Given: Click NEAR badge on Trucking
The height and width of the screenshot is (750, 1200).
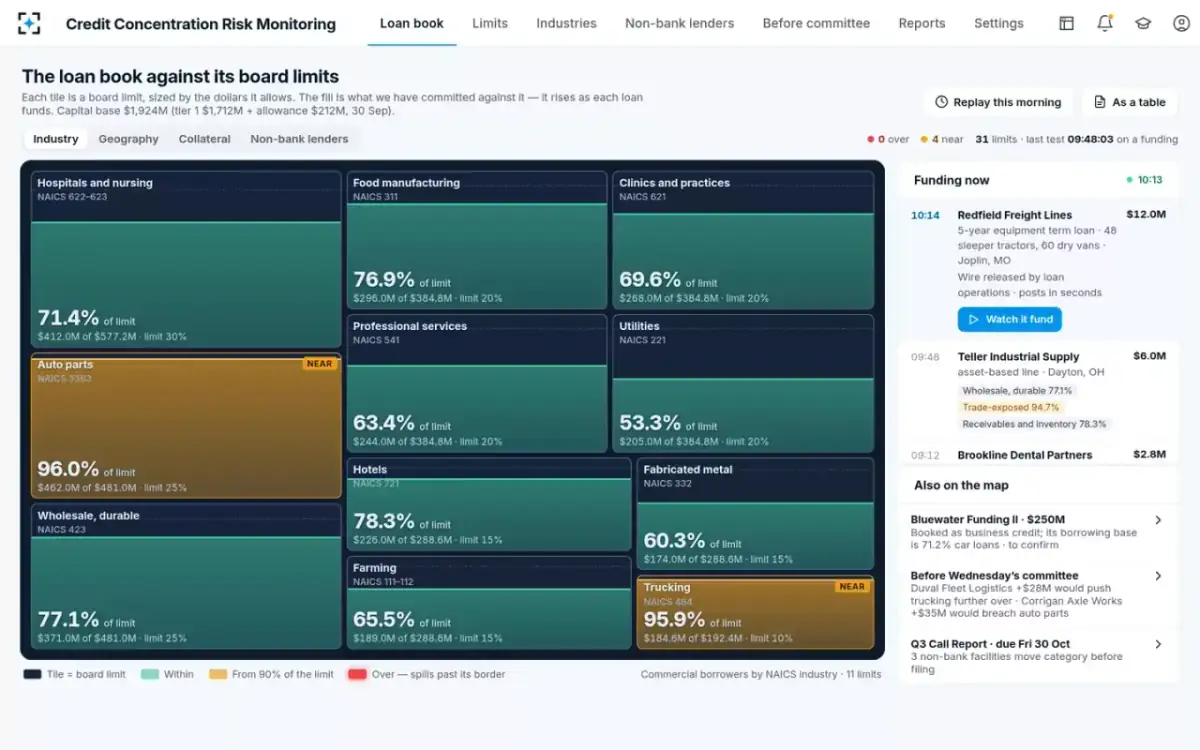Looking at the screenshot, I should (x=852, y=587).
